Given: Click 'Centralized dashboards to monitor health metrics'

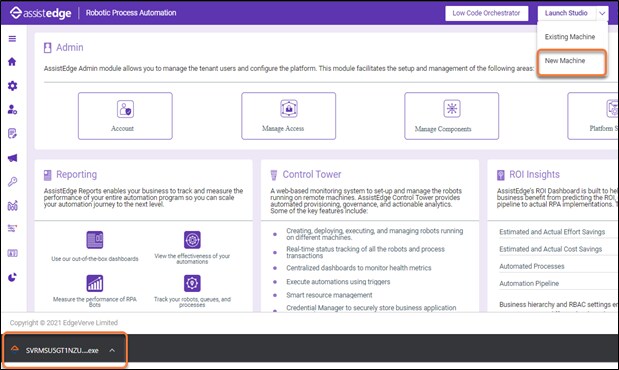Looking at the screenshot, I should [358, 268].
